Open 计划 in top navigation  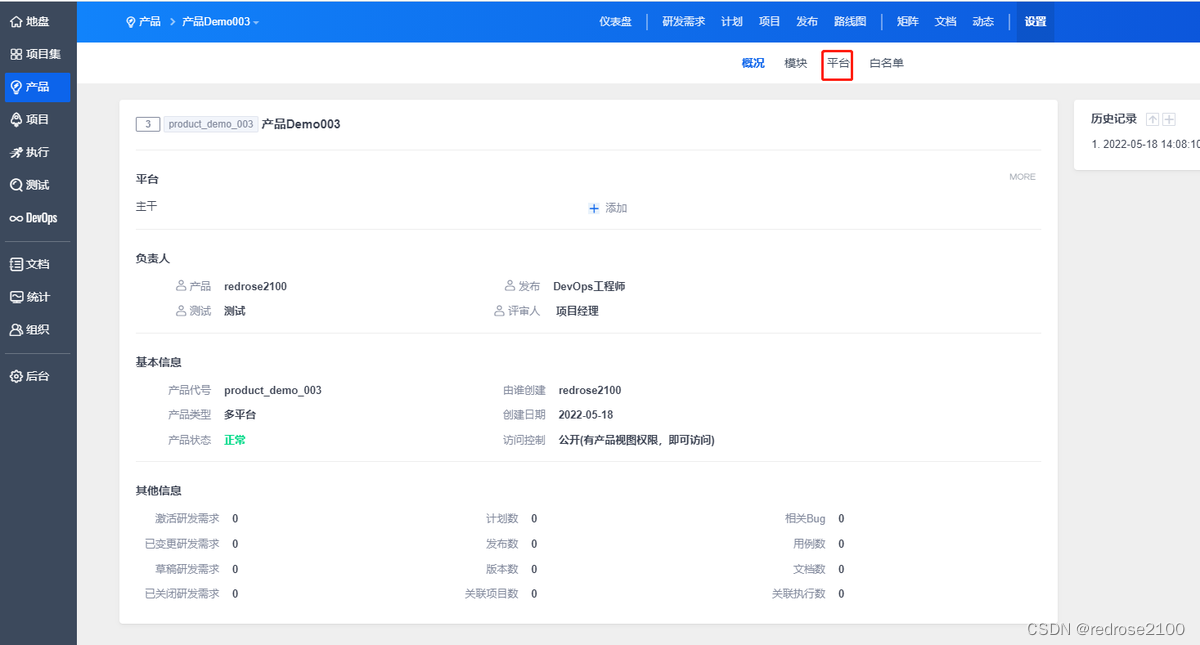point(731,21)
